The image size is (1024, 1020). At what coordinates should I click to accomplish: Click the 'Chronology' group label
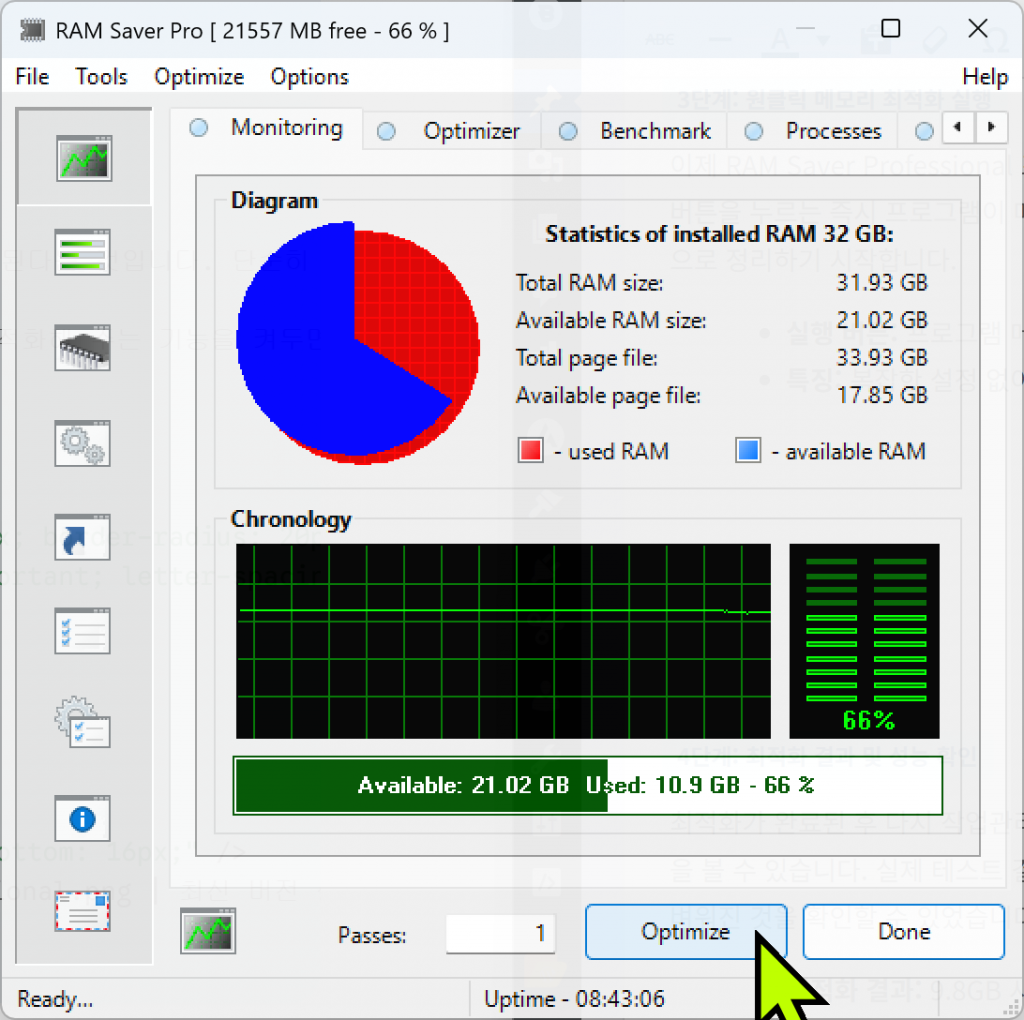pyautogui.click(x=291, y=519)
